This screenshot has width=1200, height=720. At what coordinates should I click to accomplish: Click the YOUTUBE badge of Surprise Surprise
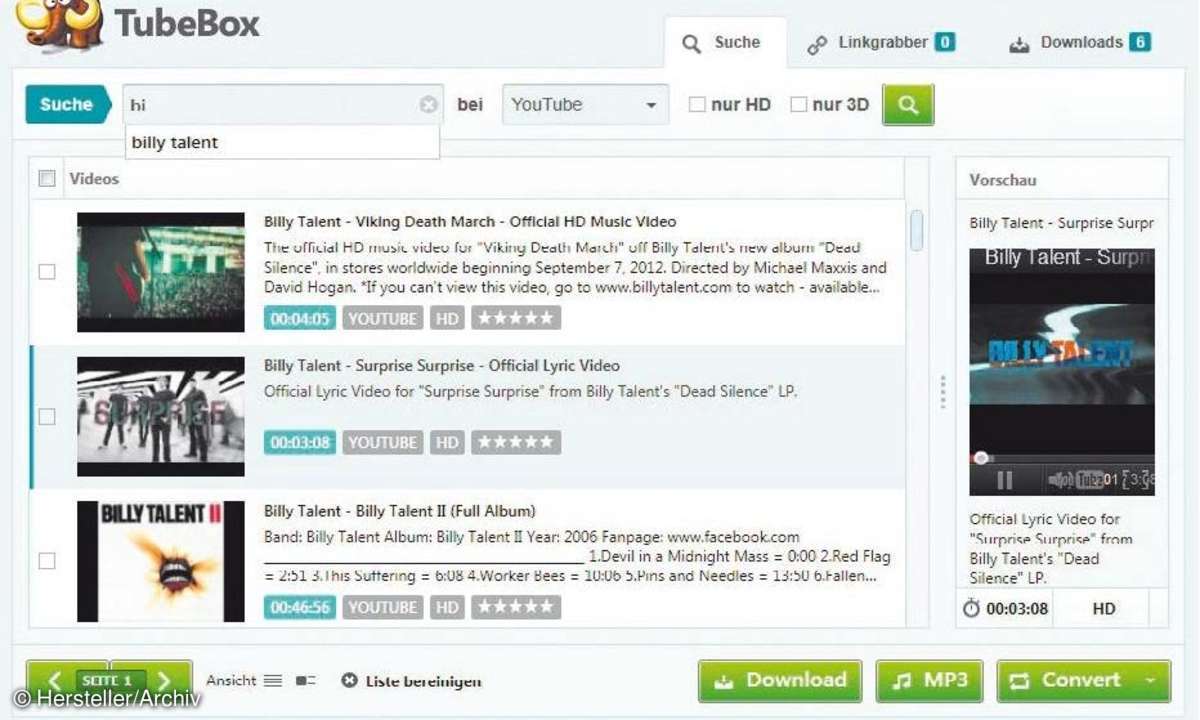pos(383,442)
